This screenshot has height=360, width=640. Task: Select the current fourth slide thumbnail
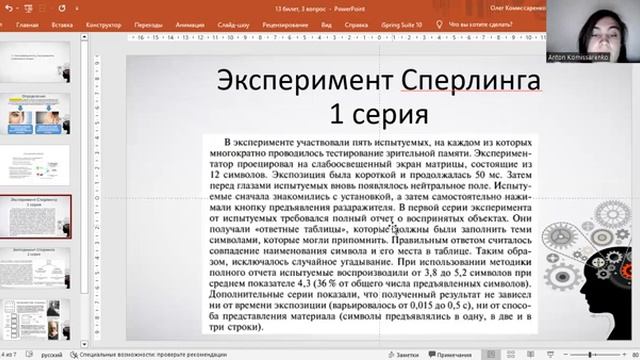click(x=35, y=216)
